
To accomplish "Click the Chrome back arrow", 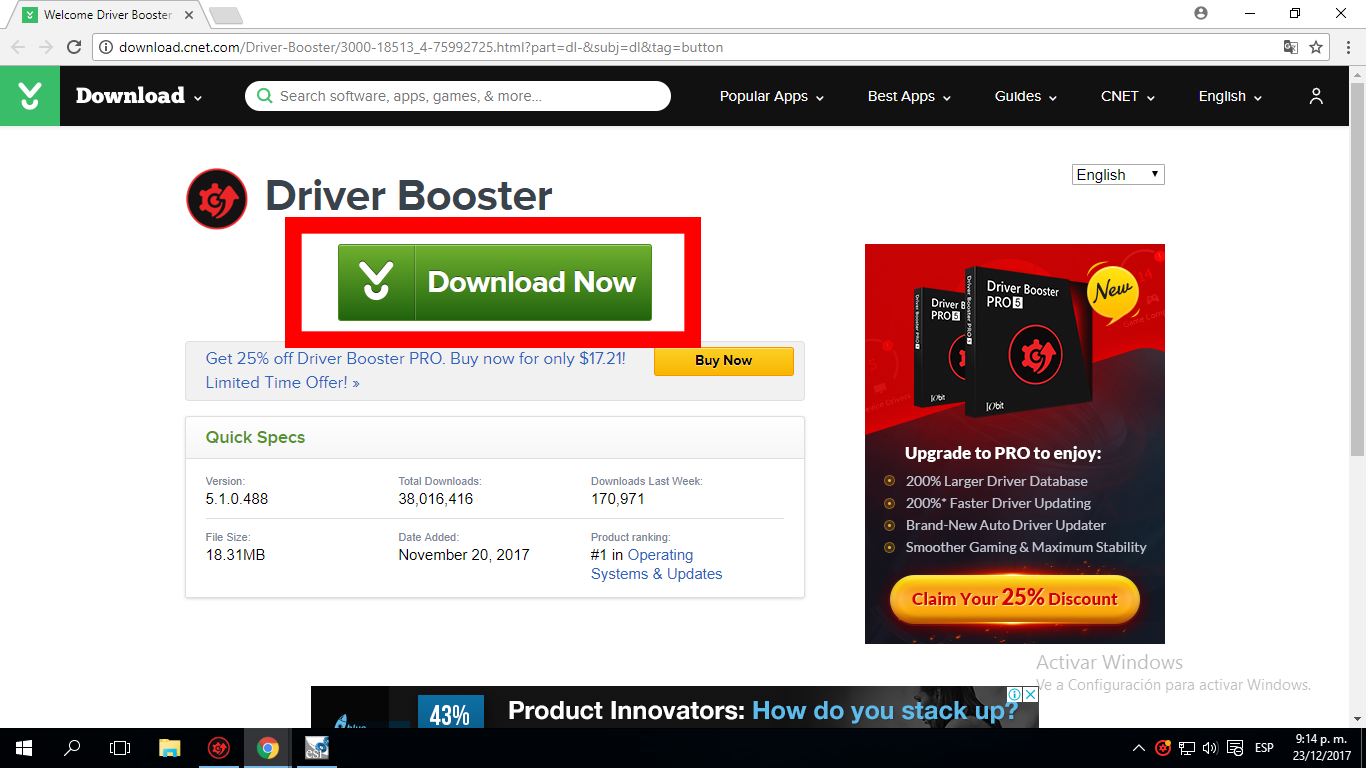I will [x=18, y=47].
